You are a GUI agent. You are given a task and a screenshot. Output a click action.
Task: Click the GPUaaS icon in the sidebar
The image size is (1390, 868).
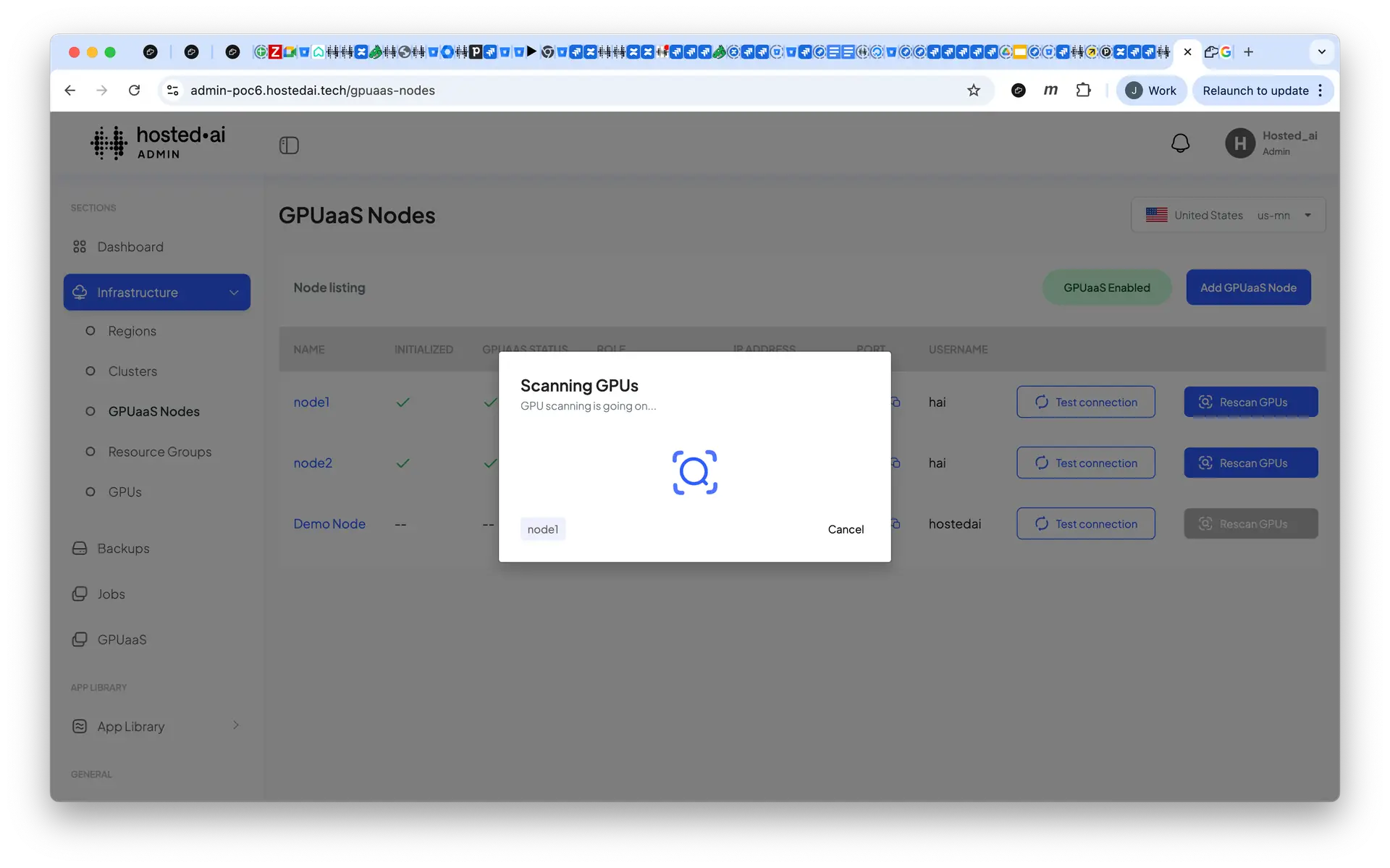tap(80, 639)
